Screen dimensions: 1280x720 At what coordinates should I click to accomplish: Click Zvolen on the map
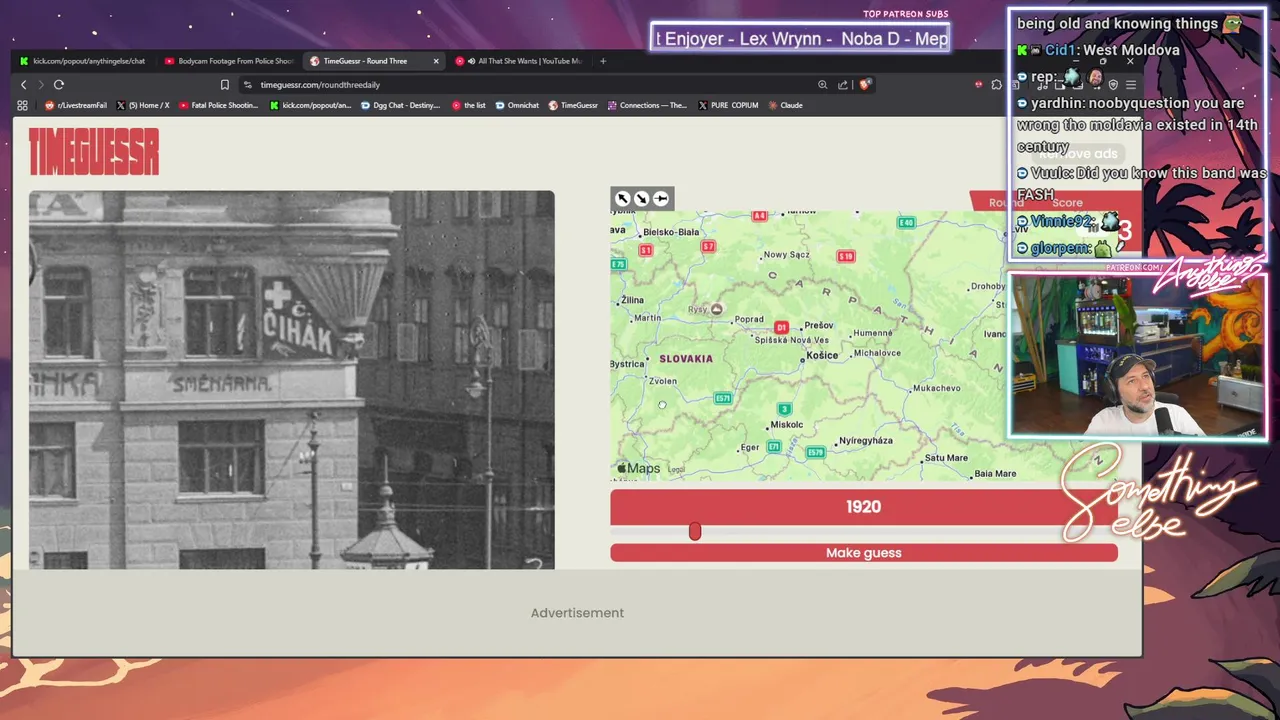(663, 381)
